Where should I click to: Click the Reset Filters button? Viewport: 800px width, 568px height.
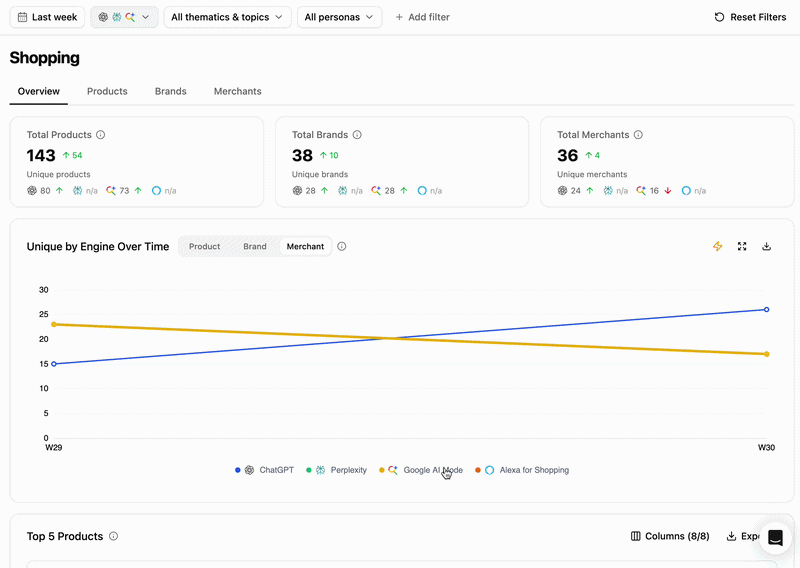750,17
